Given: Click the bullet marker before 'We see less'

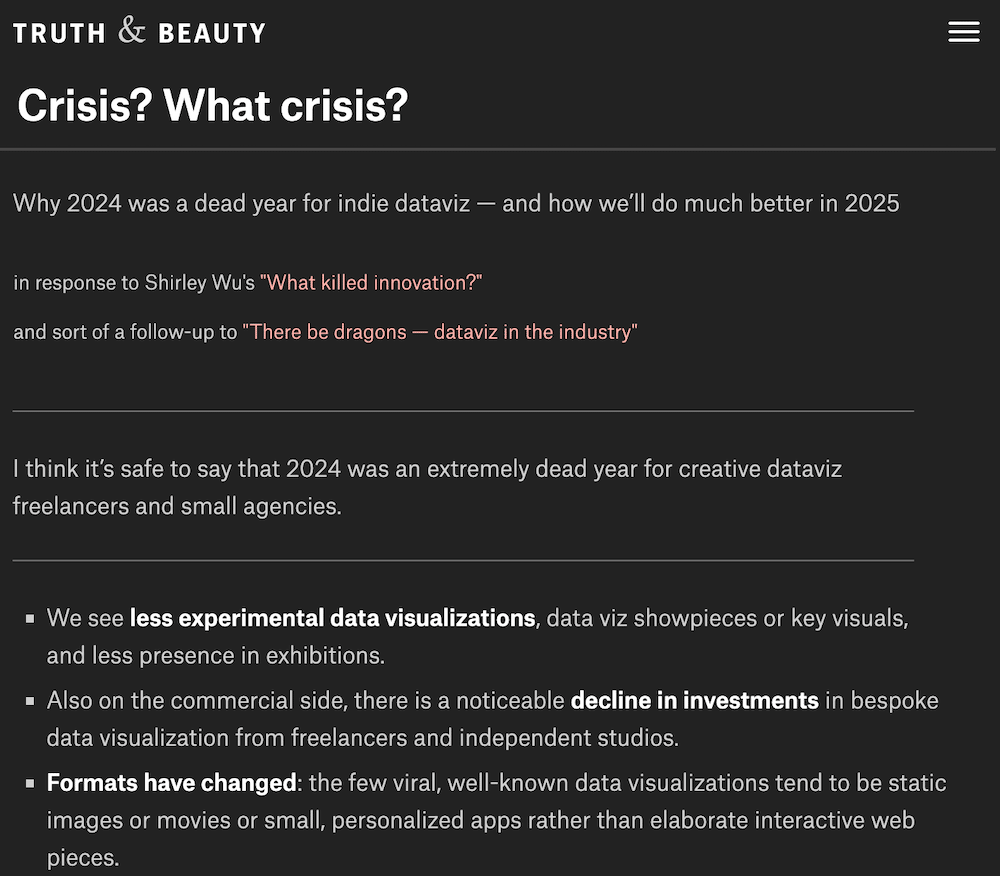Looking at the screenshot, I should coord(30,618).
